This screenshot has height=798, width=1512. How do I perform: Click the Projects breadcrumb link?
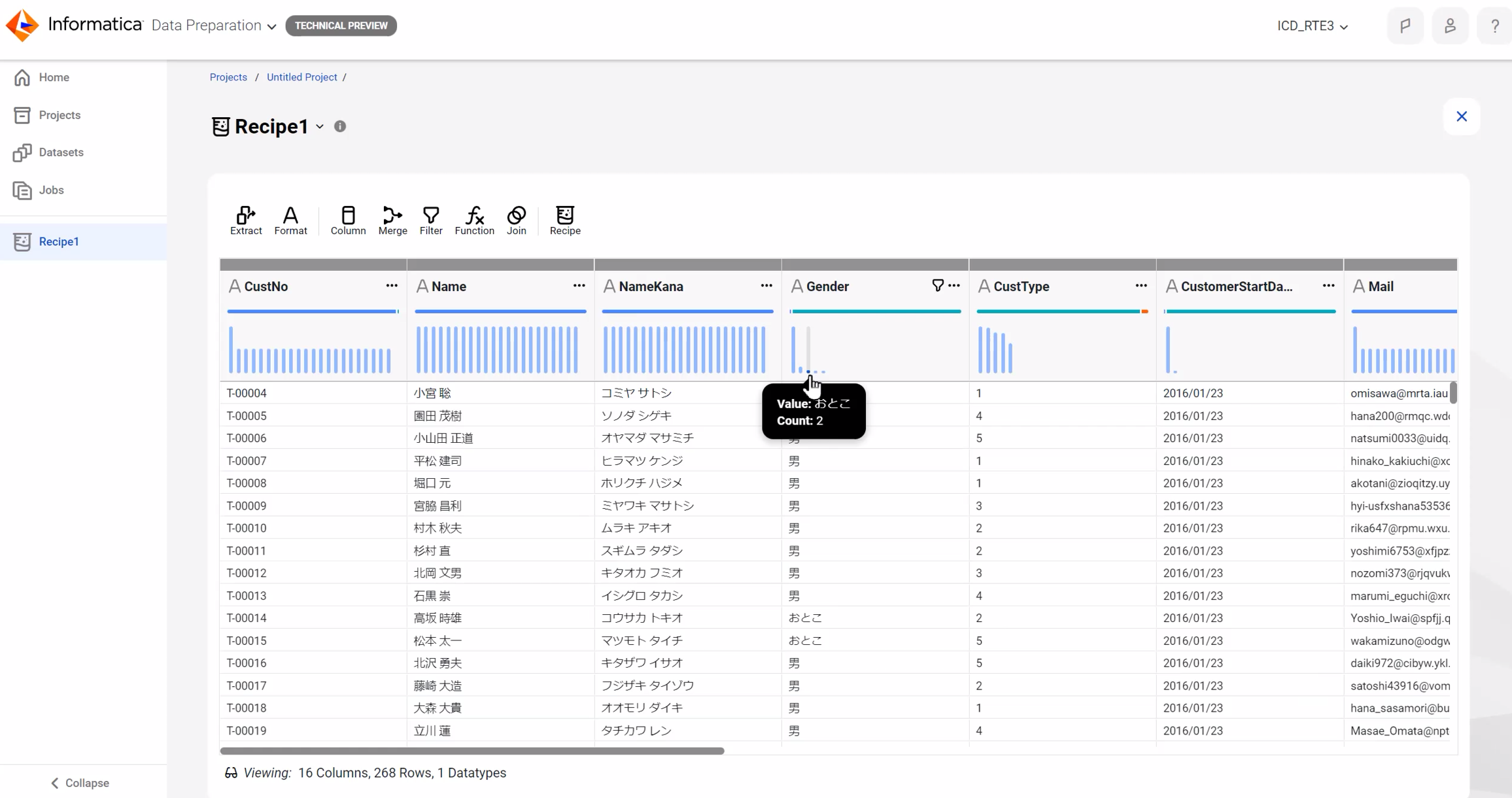pyautogui.click(x=228, y=77)
